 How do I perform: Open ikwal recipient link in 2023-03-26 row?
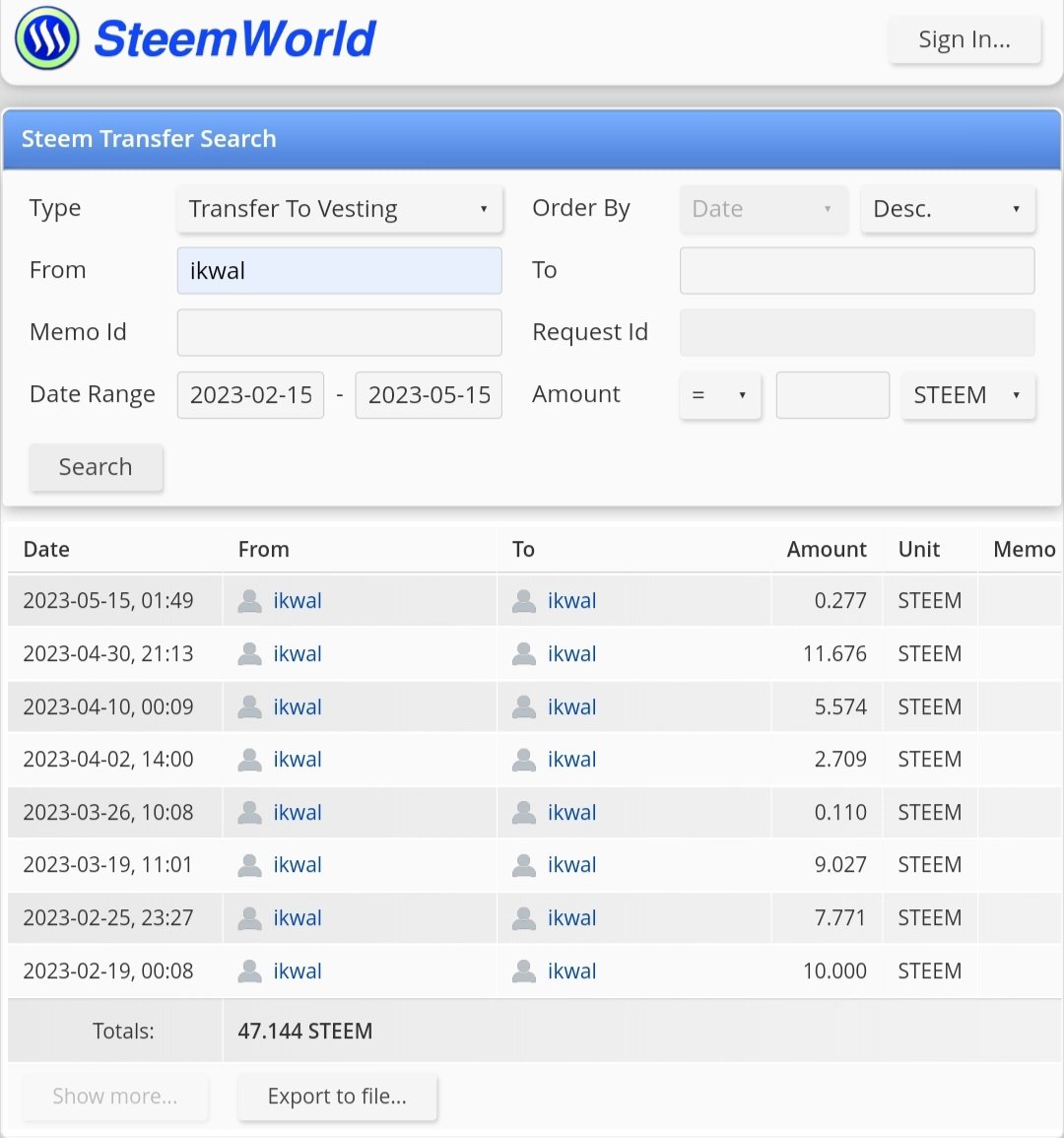572,812
